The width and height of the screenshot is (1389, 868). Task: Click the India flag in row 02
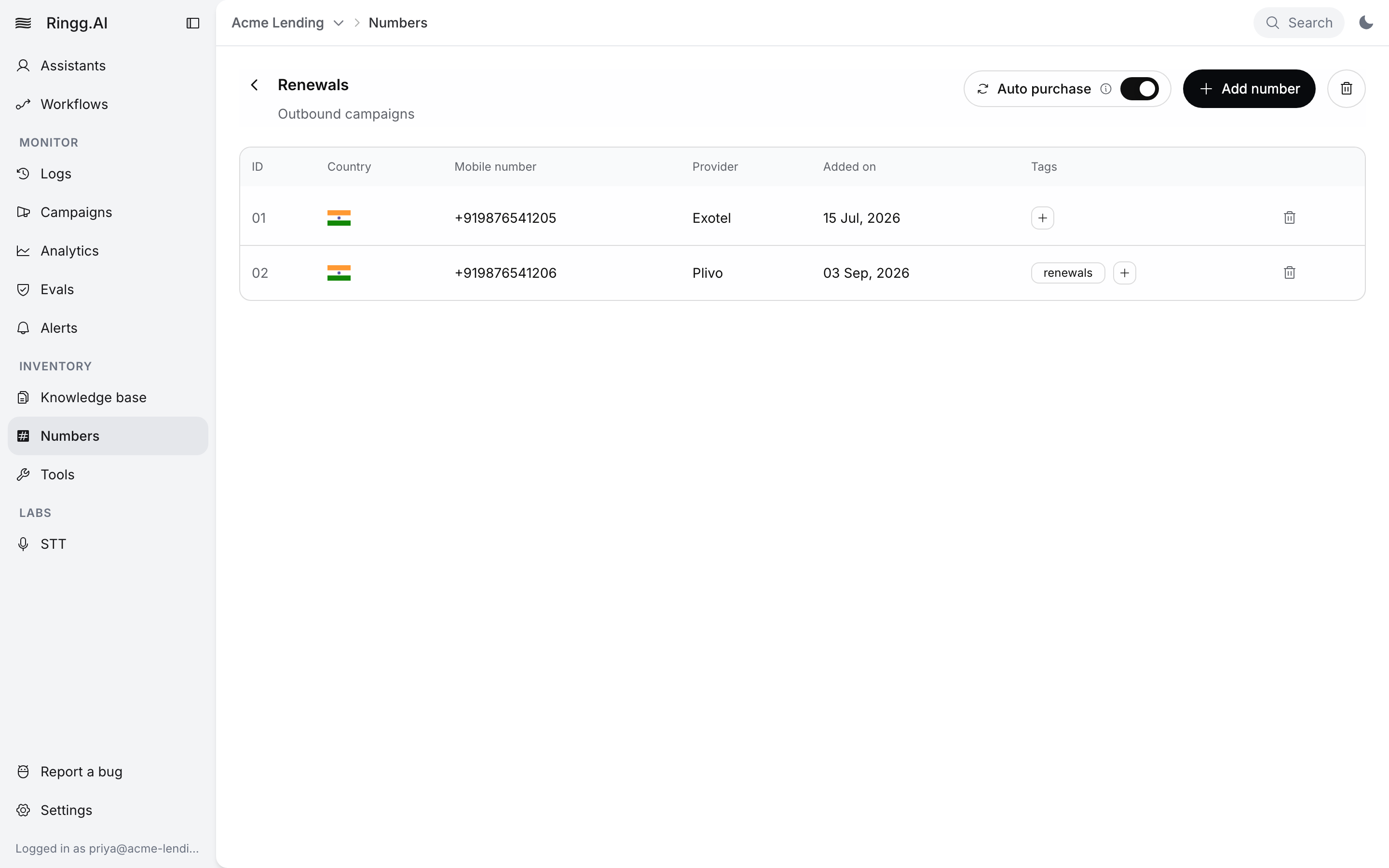pos(339,272)
